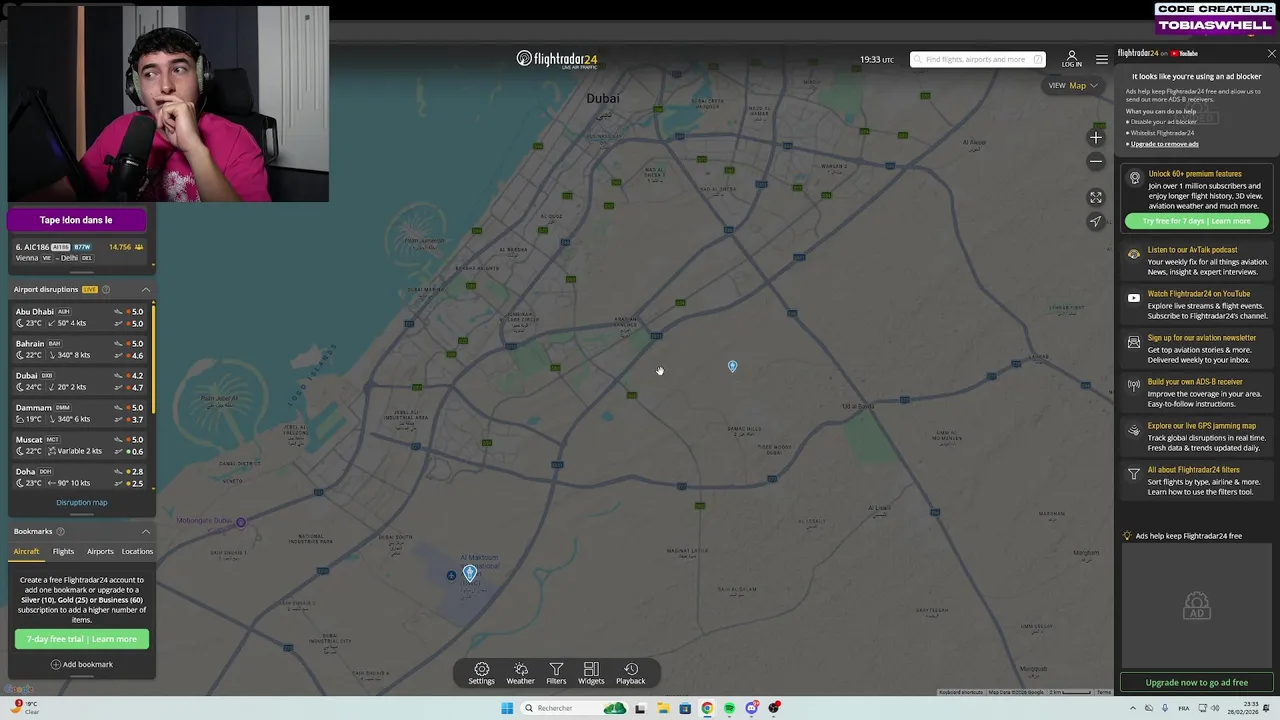Select the Dubai DXB disruption row

coord(80,382)
